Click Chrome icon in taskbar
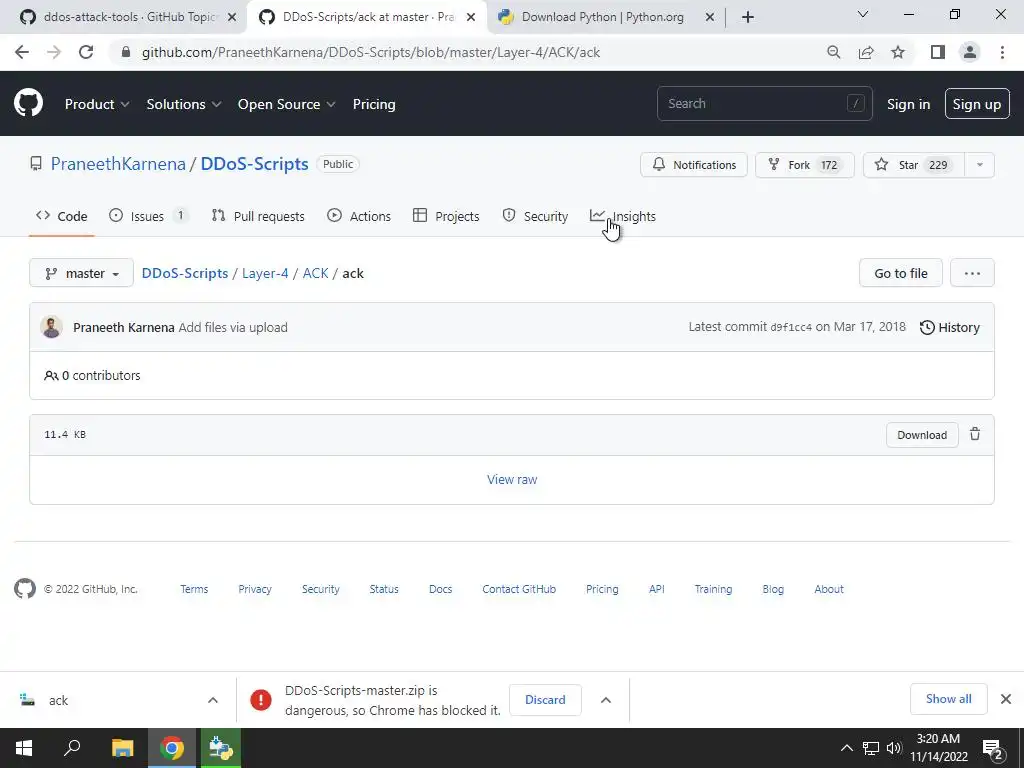 pyautogui.click(x=172, y=748)
